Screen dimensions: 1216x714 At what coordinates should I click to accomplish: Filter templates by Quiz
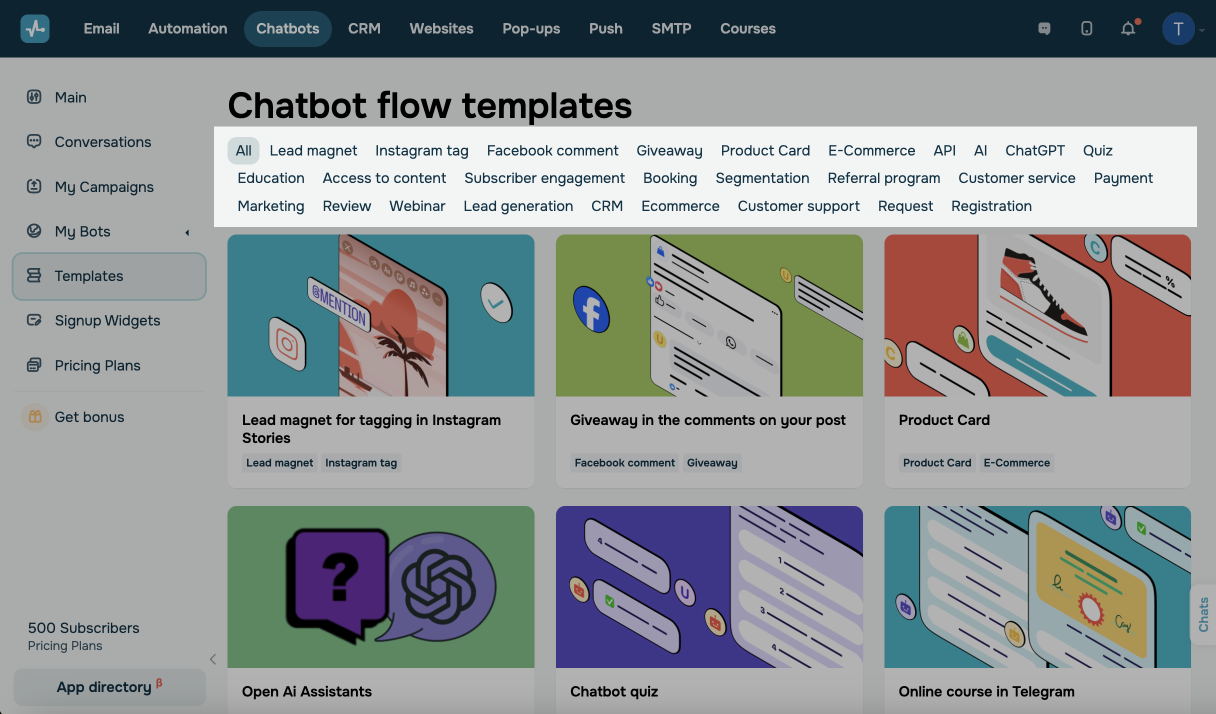(1098, 150)
